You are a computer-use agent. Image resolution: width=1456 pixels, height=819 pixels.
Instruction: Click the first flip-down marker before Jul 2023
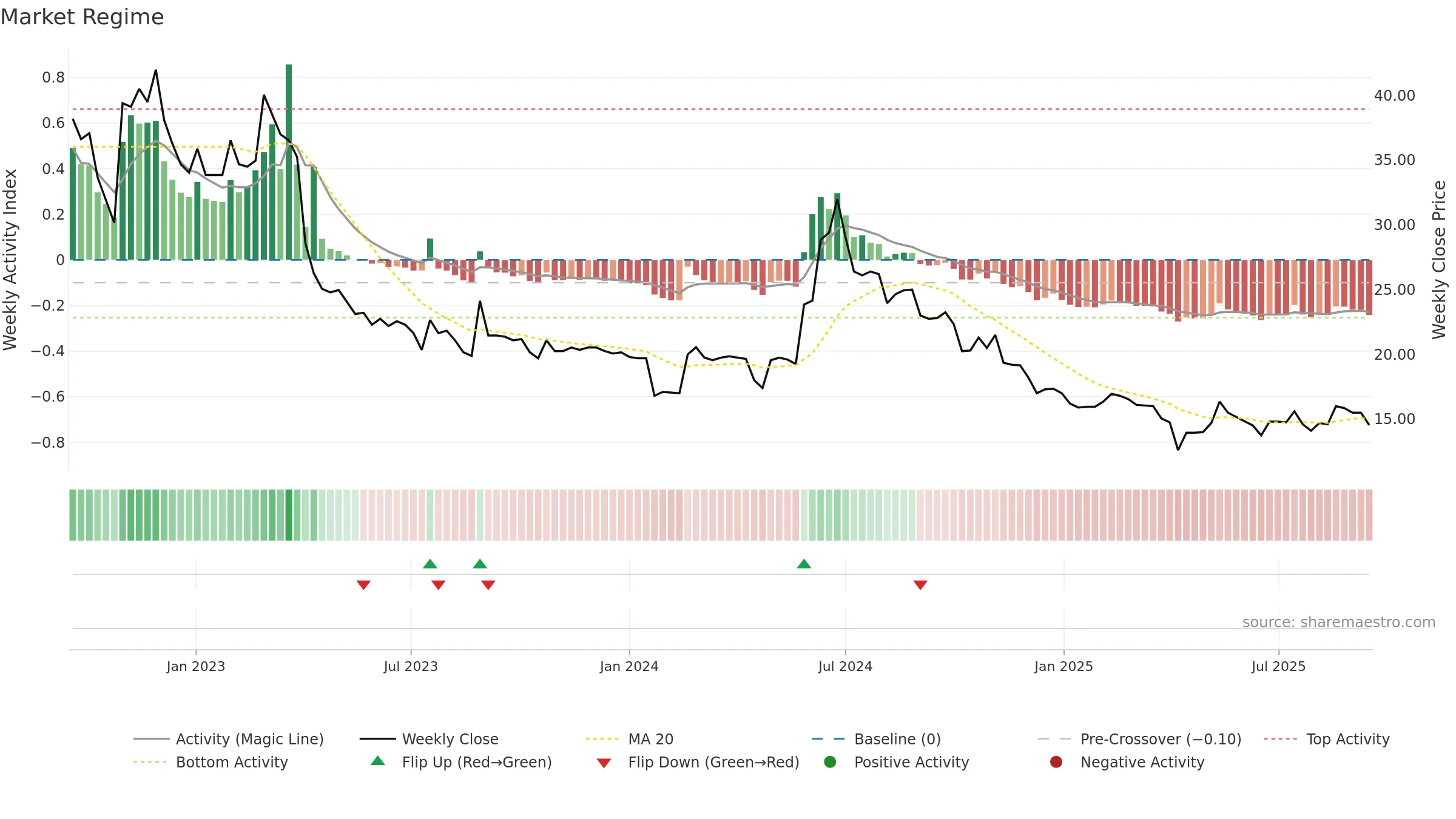pos(363,585)
